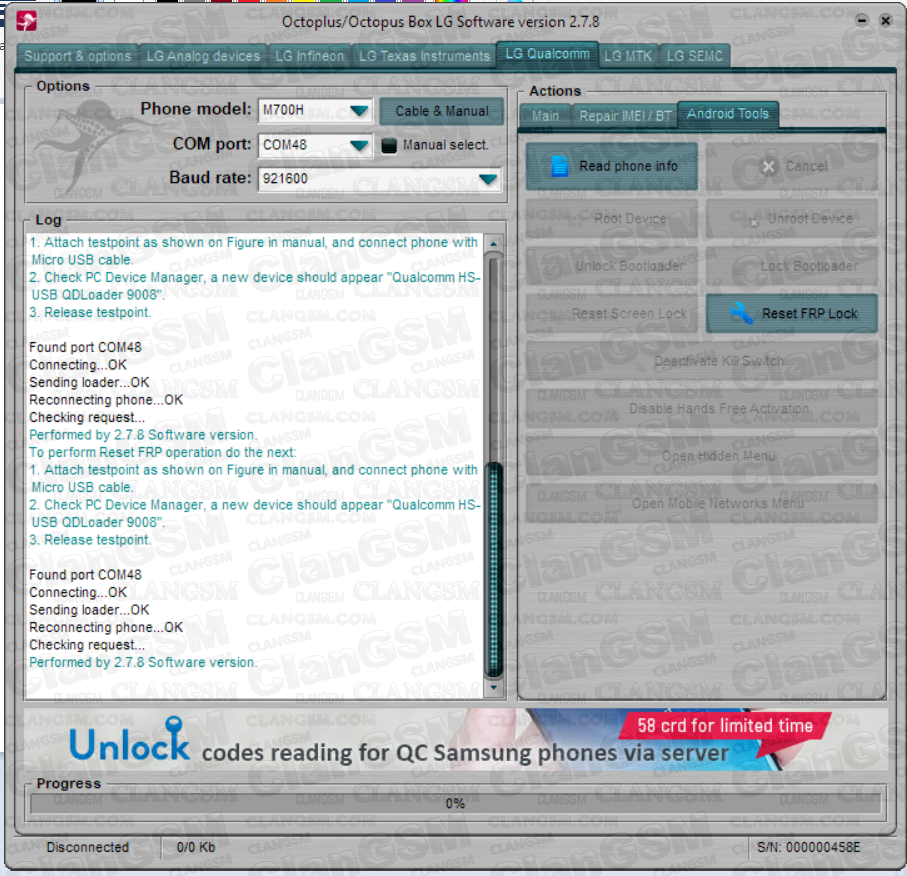Click Disable Hands Free Activation button

[x=702, y=408]
